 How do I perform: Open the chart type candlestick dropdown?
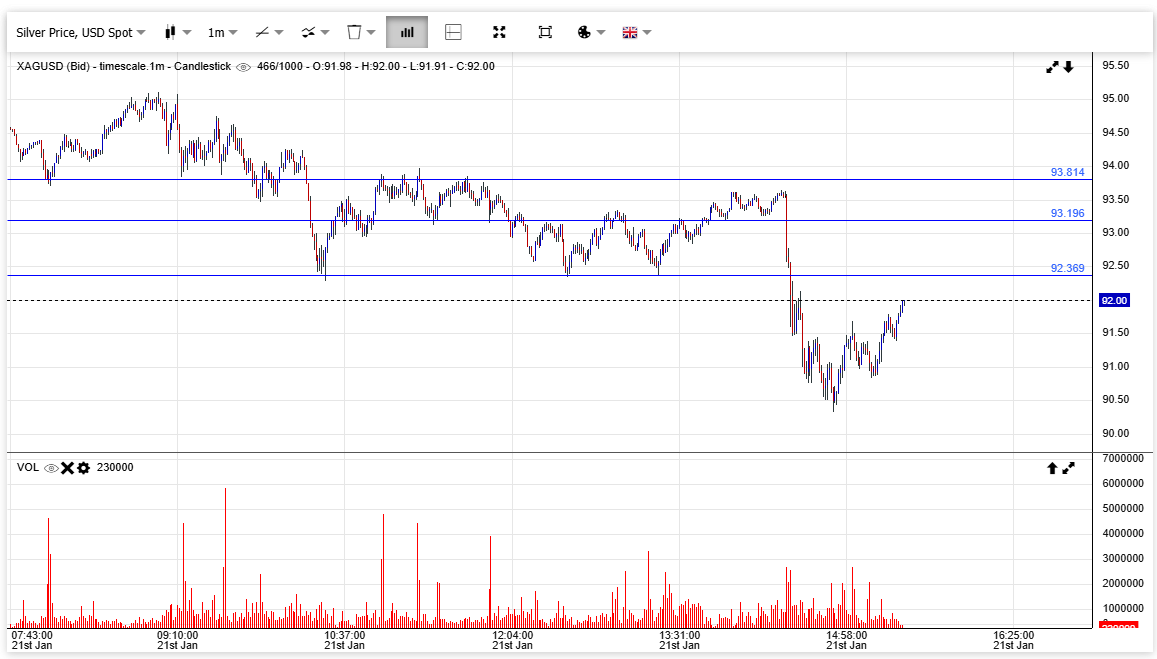point(176,32)
